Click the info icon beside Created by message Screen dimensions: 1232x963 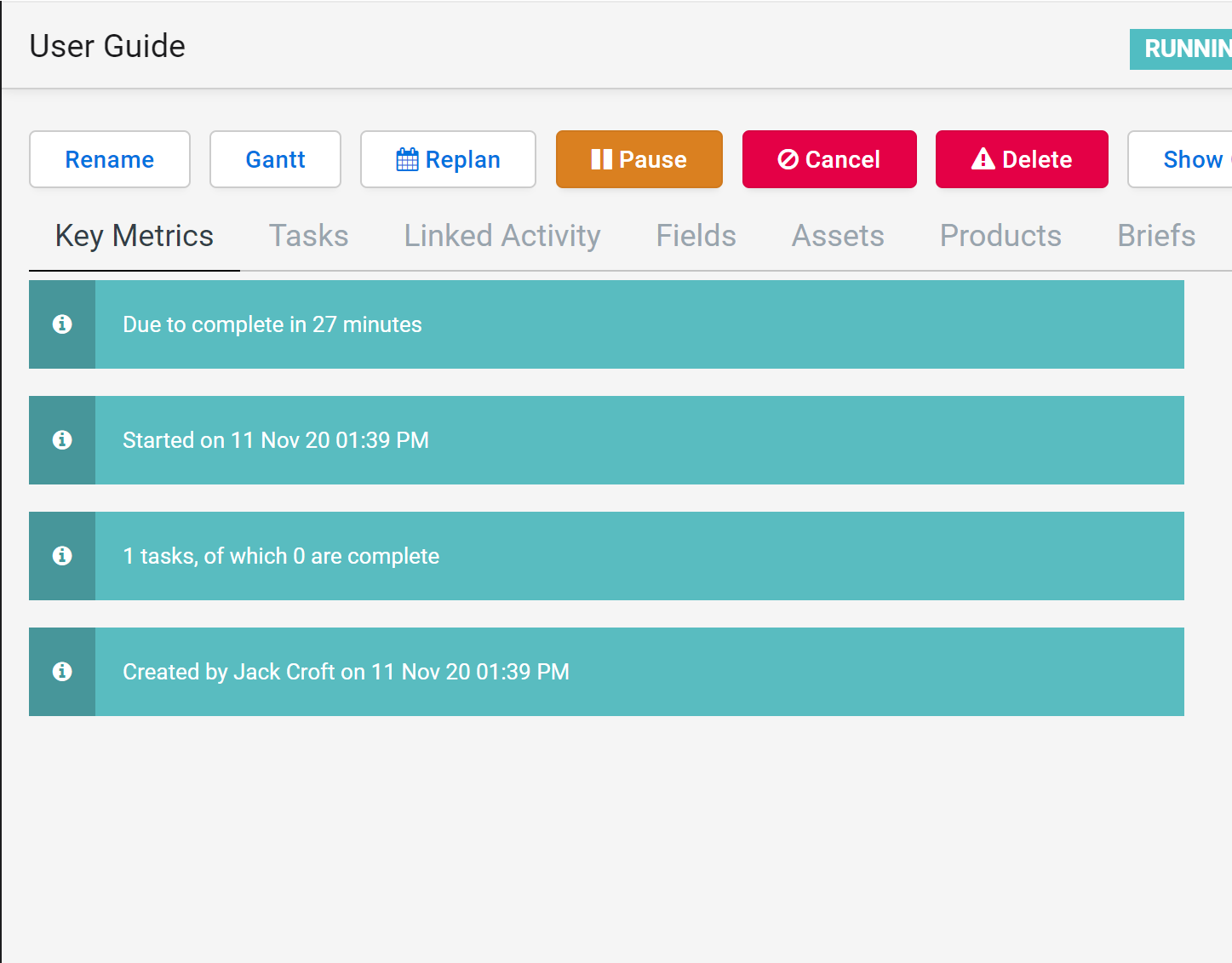(62, 672)
